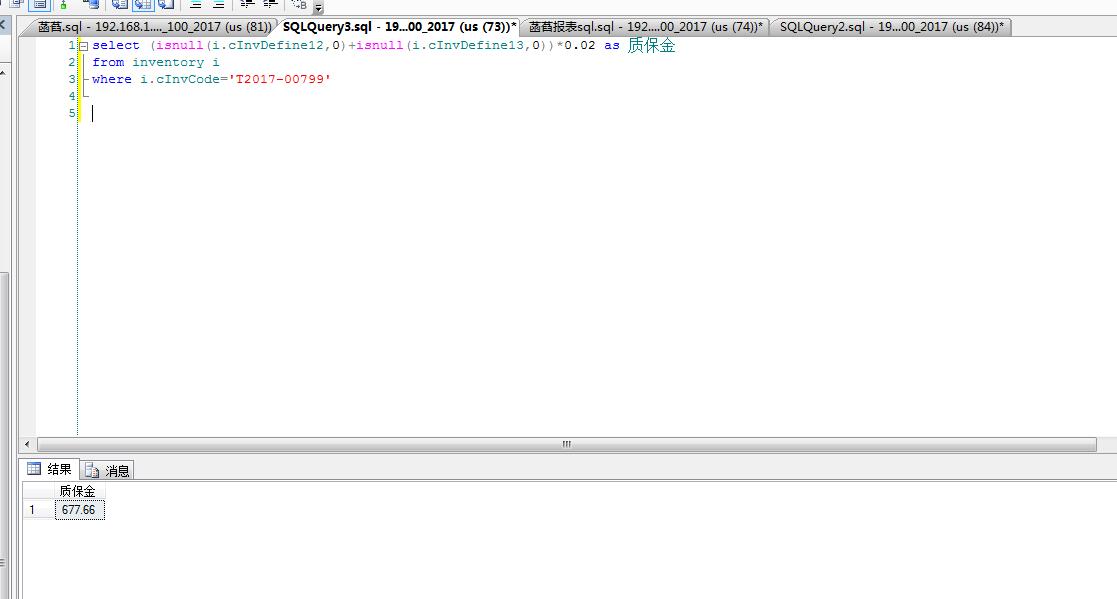Switch to the 菡萏.sql (us (81)) tab
The image size is (1117, 599).
point(154,27)
